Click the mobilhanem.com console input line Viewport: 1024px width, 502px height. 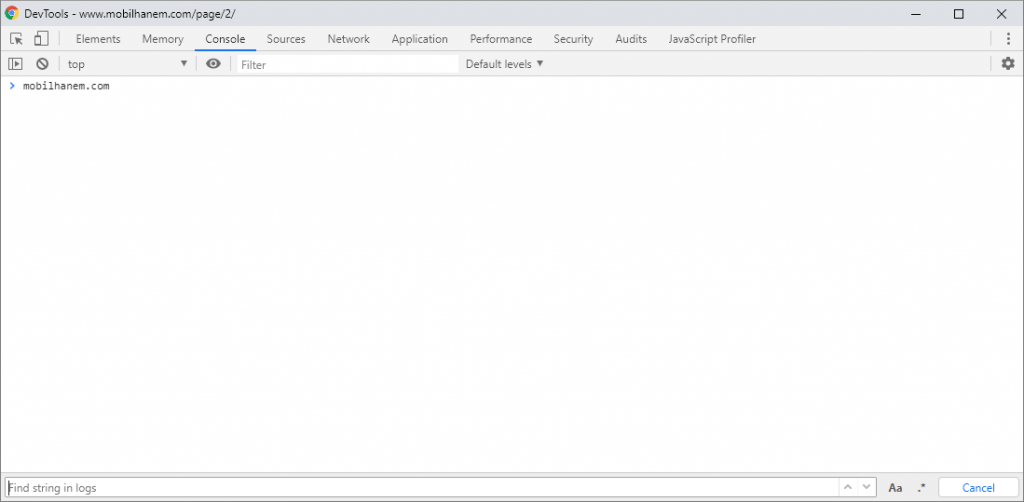[66, 86]
